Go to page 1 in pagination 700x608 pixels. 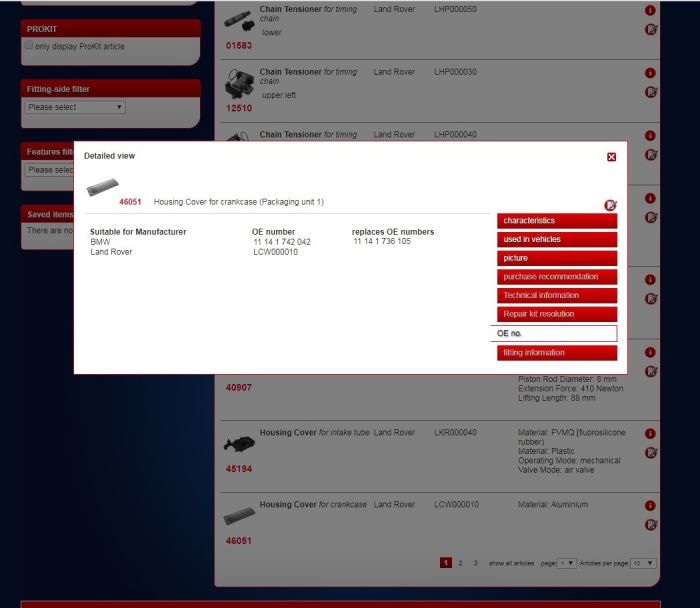coord(446,563)
